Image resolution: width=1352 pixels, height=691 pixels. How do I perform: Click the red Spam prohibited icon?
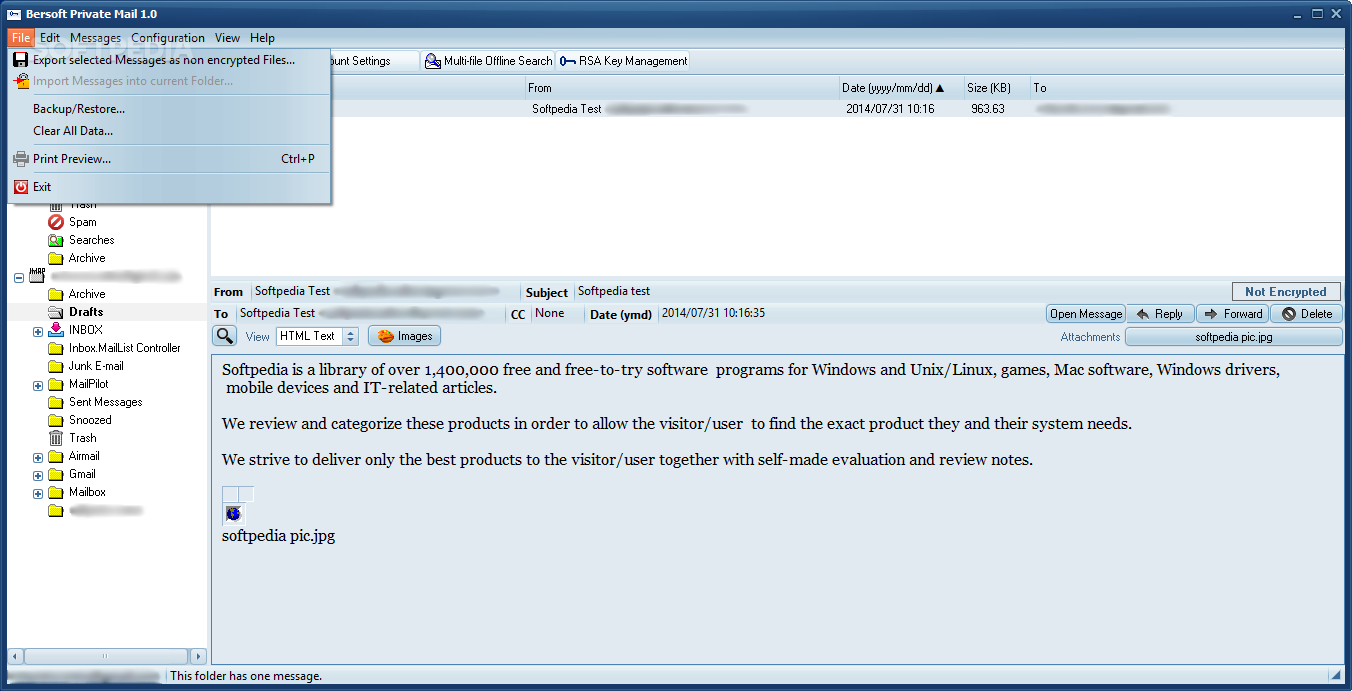click(56, 222)
